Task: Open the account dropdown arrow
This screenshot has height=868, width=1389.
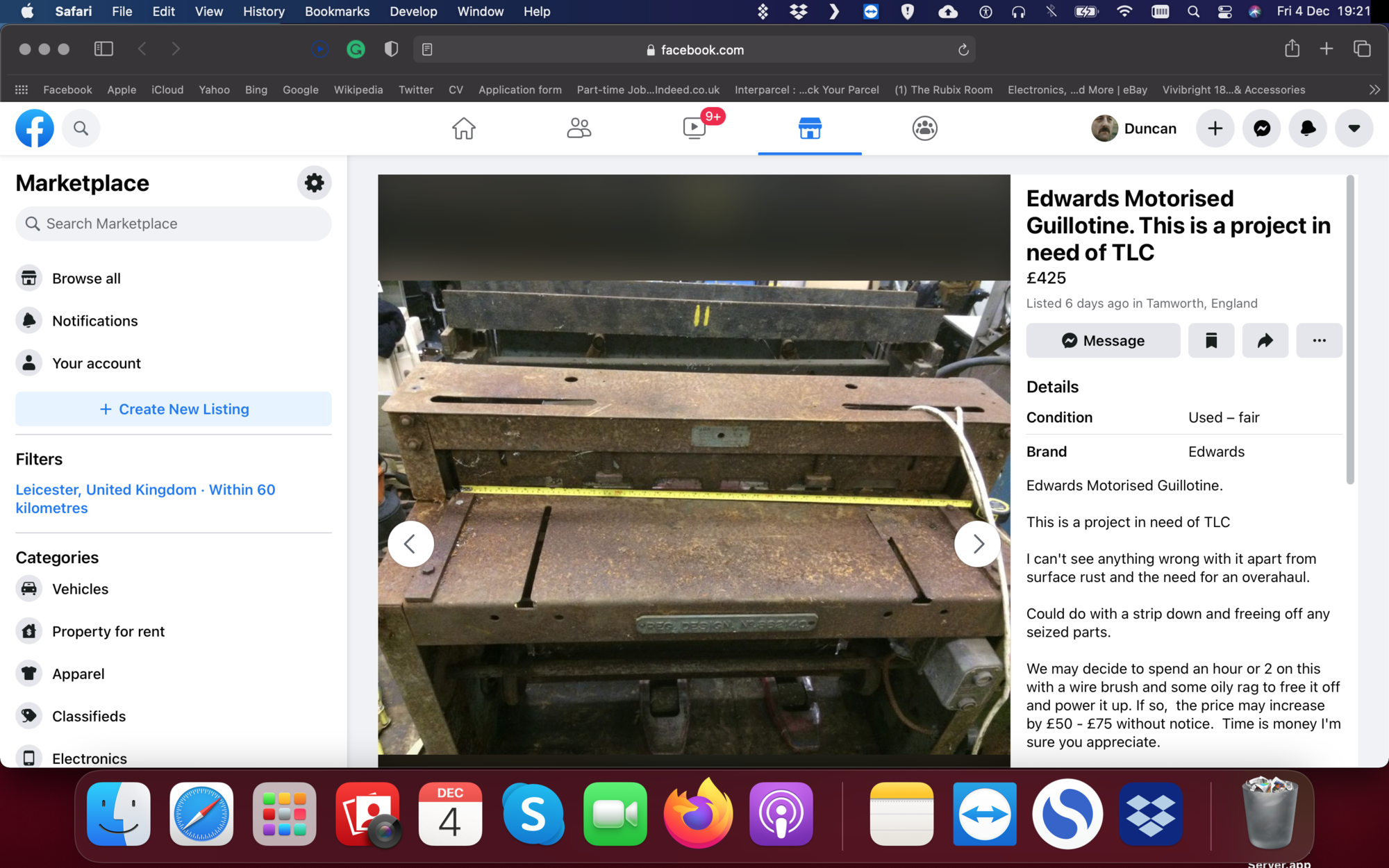Action: 1354,128
